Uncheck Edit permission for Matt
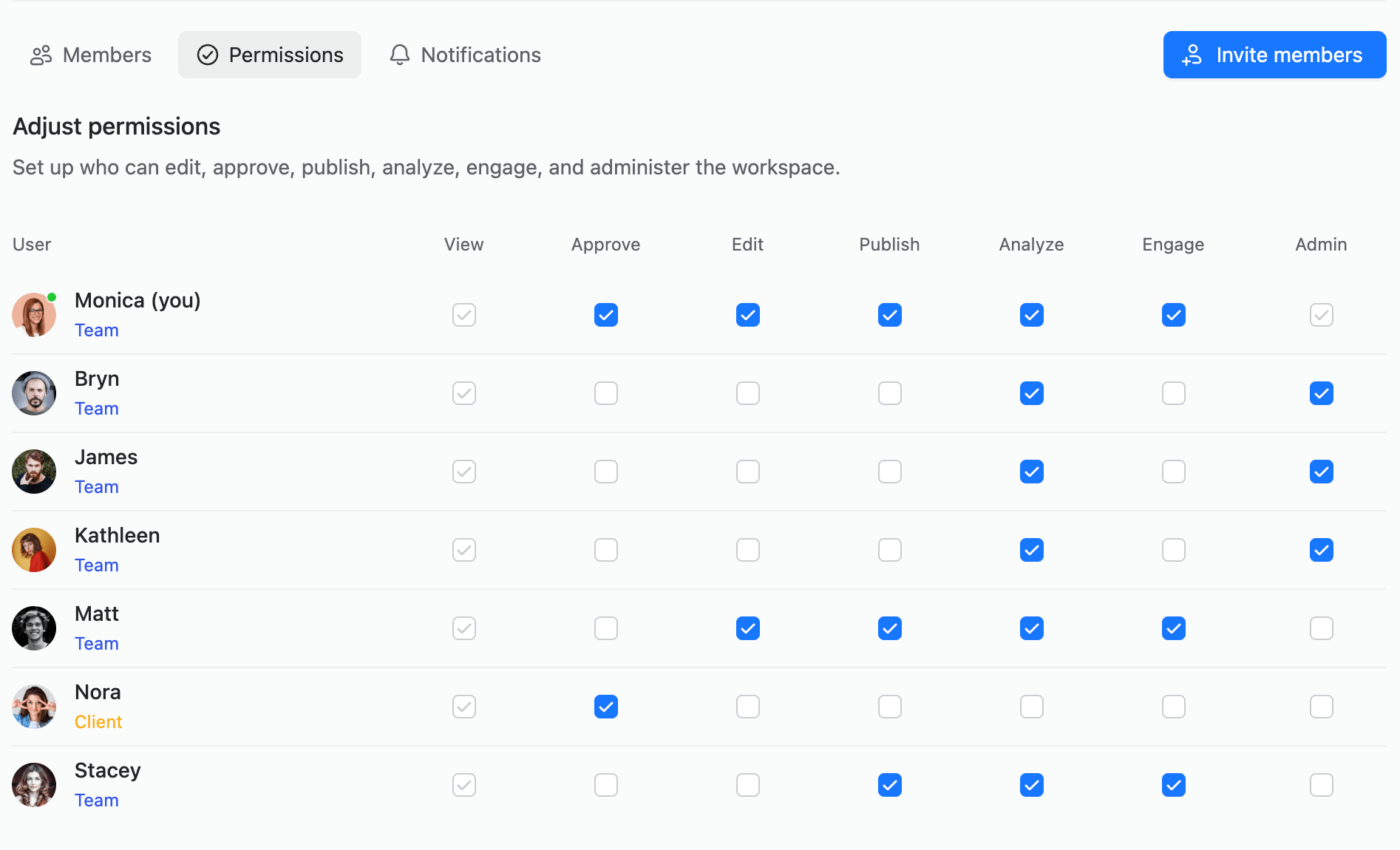 [x=748, y=628]
